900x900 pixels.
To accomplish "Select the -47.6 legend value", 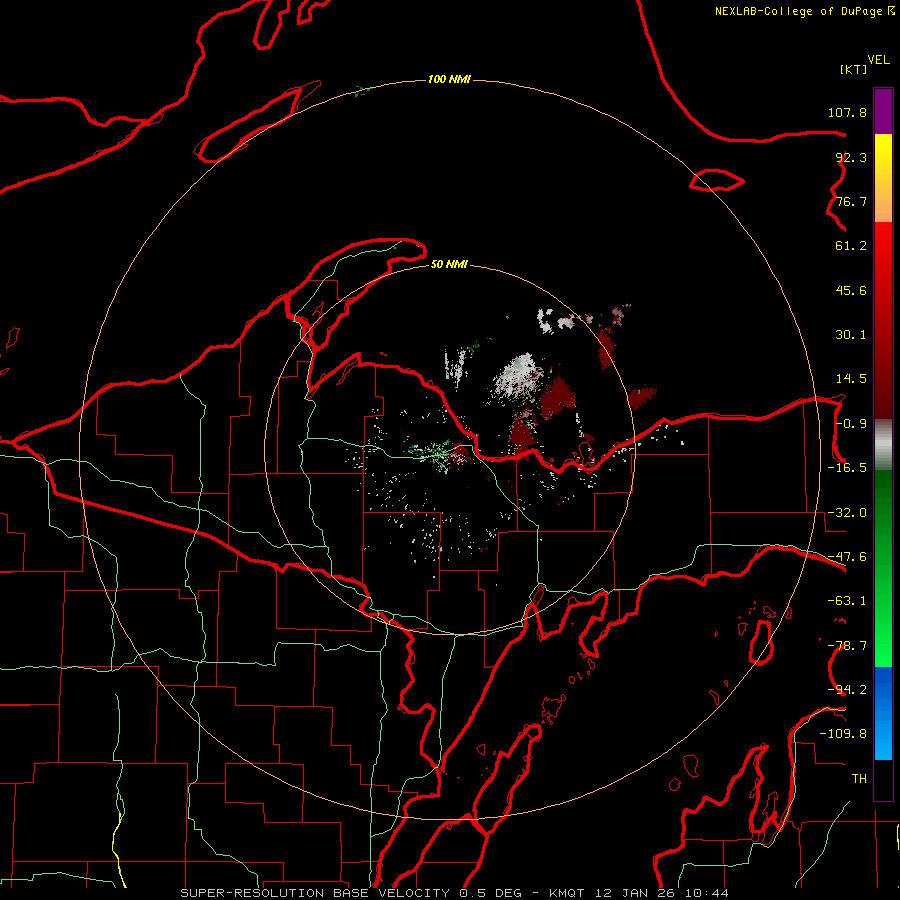I will pyautogui.click(x=847, y=557).
